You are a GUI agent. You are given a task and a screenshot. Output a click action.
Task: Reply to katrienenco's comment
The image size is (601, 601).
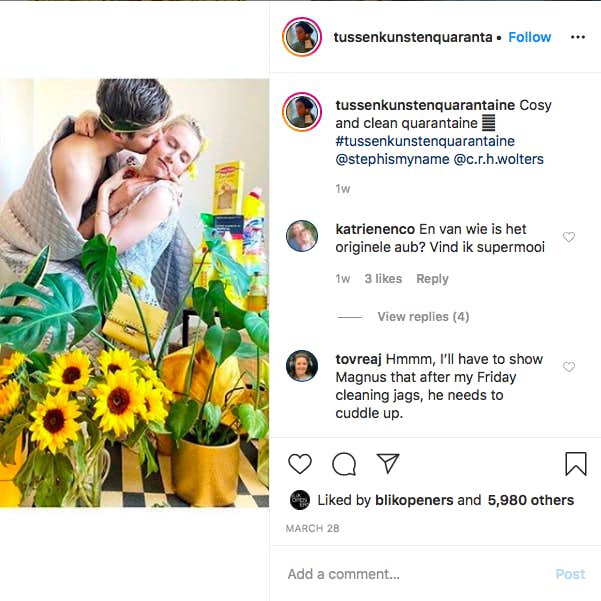pos(432,279)
